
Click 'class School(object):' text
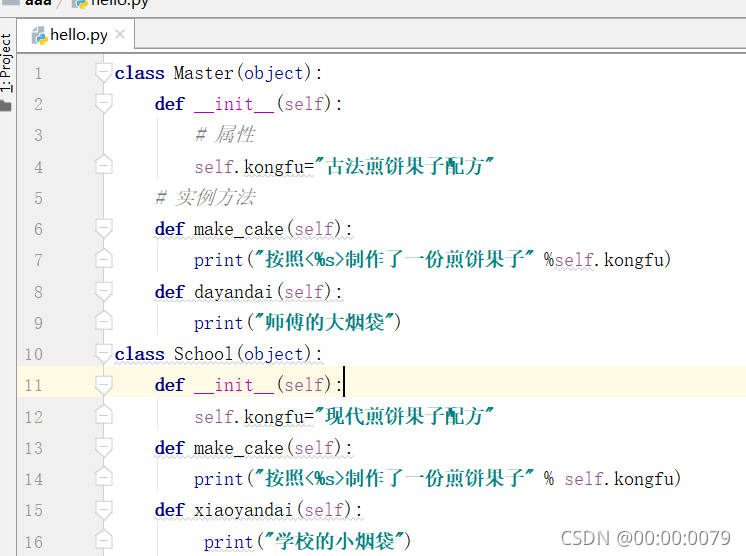[x=218, y=354]
